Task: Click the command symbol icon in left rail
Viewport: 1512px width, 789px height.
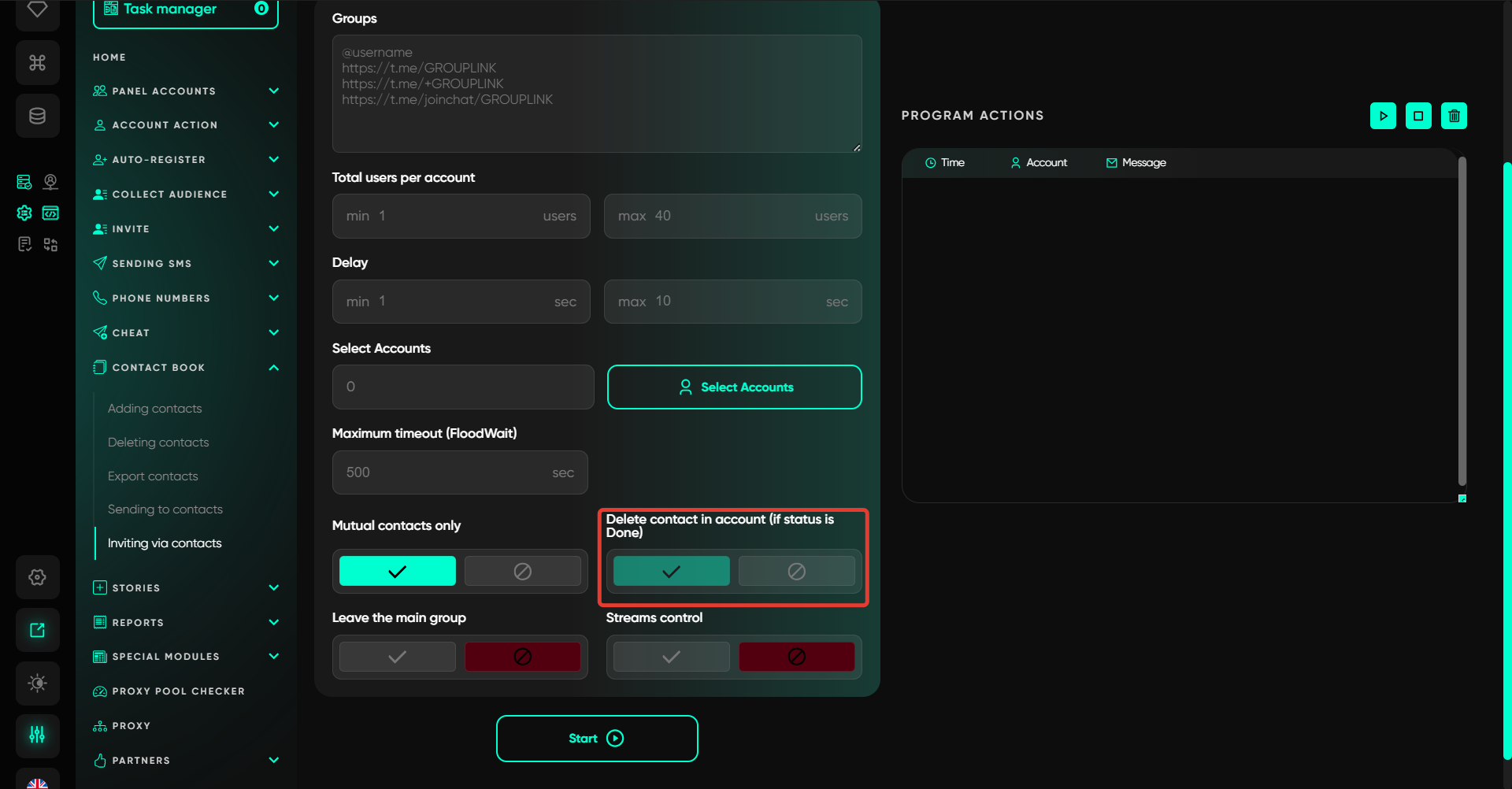Action: [37, 62]
